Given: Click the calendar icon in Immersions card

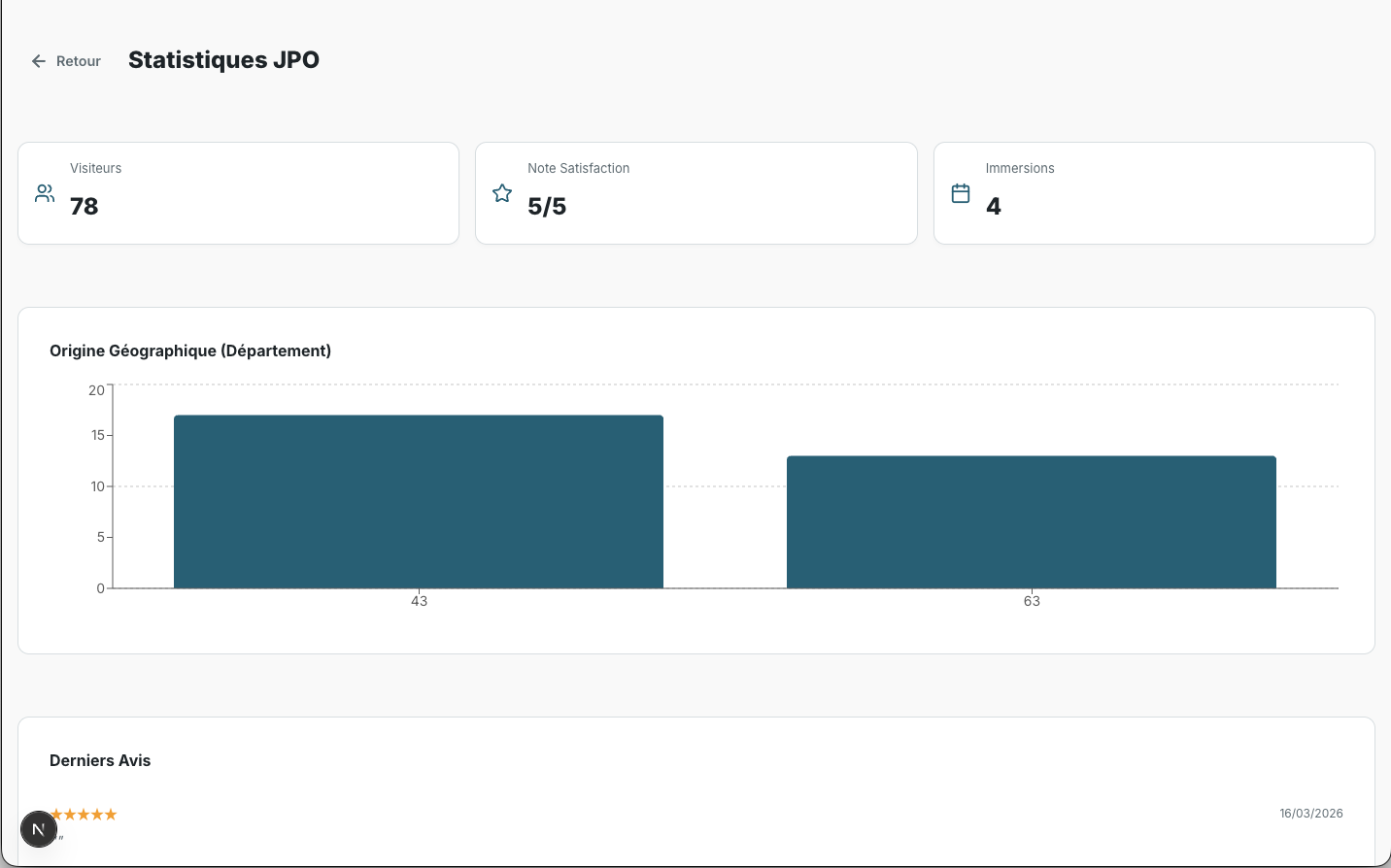Looking at the screenshot, I should point(961,193).
